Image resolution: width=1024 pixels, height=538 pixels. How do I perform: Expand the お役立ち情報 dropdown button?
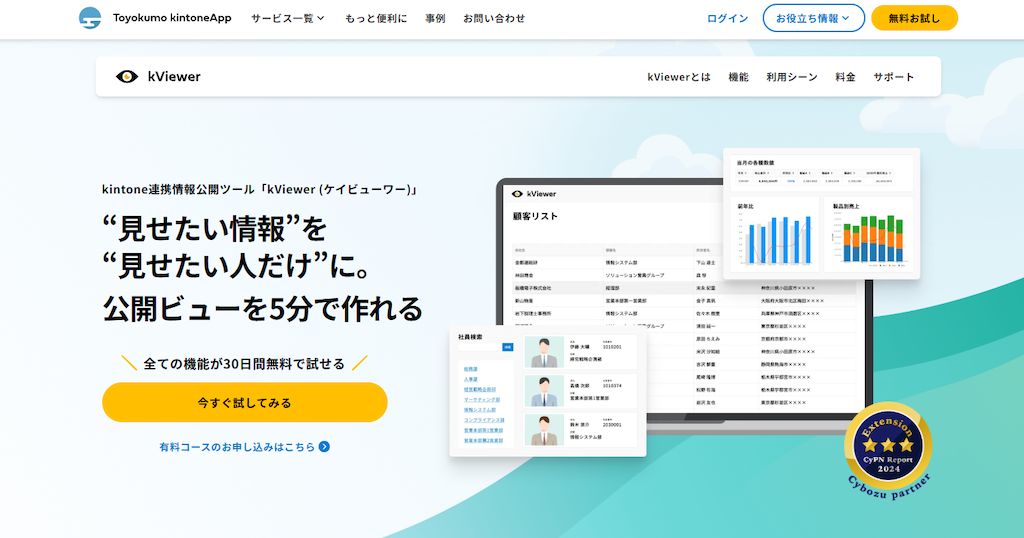813,18
